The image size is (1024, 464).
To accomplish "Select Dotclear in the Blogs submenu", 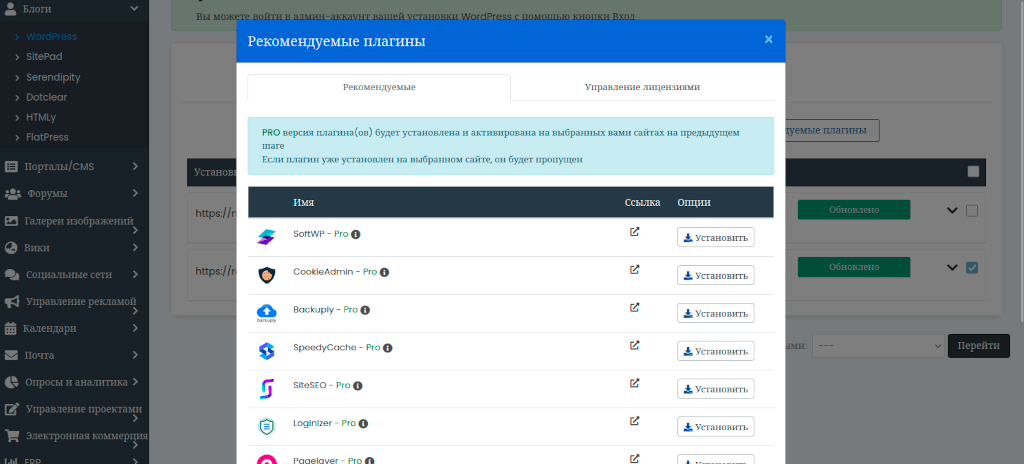I will point(46,97).
